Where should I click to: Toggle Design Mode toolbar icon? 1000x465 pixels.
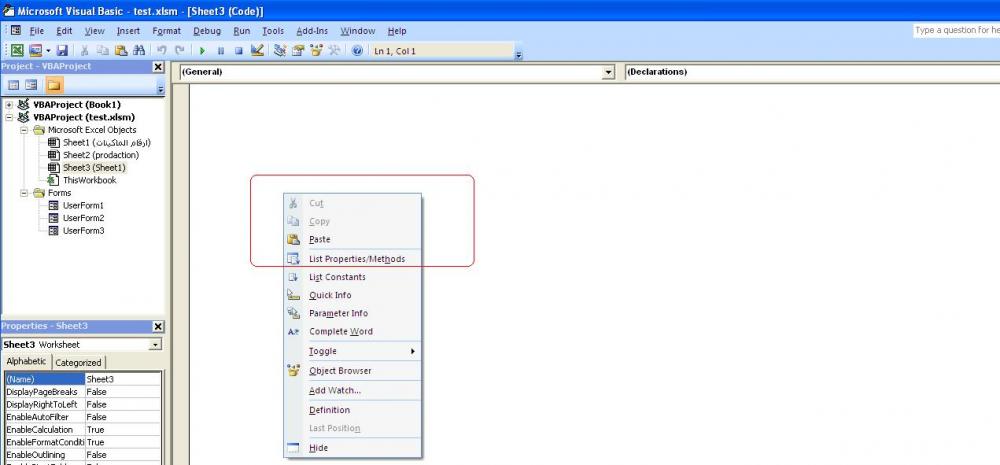[257, 50]
